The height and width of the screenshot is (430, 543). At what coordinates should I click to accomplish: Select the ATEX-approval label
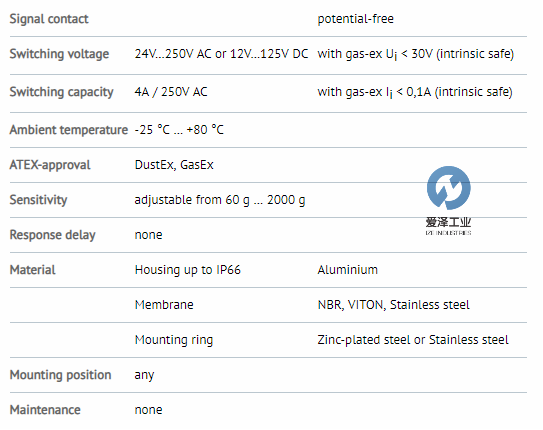pyautogui.click(x=50, y=165)
